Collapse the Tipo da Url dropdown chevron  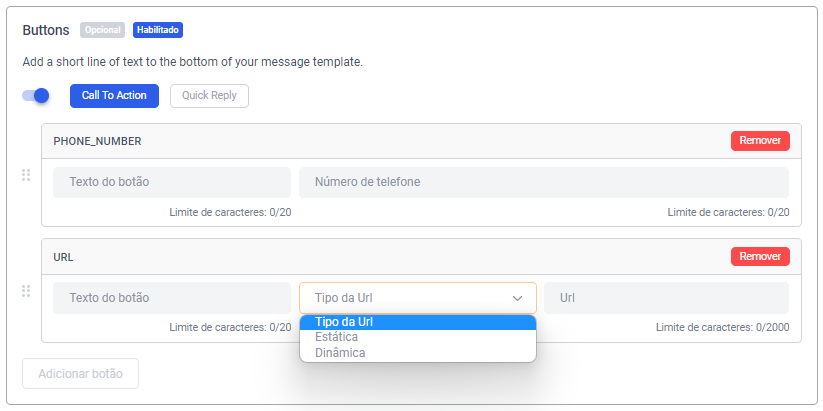[x=518, y=298]
